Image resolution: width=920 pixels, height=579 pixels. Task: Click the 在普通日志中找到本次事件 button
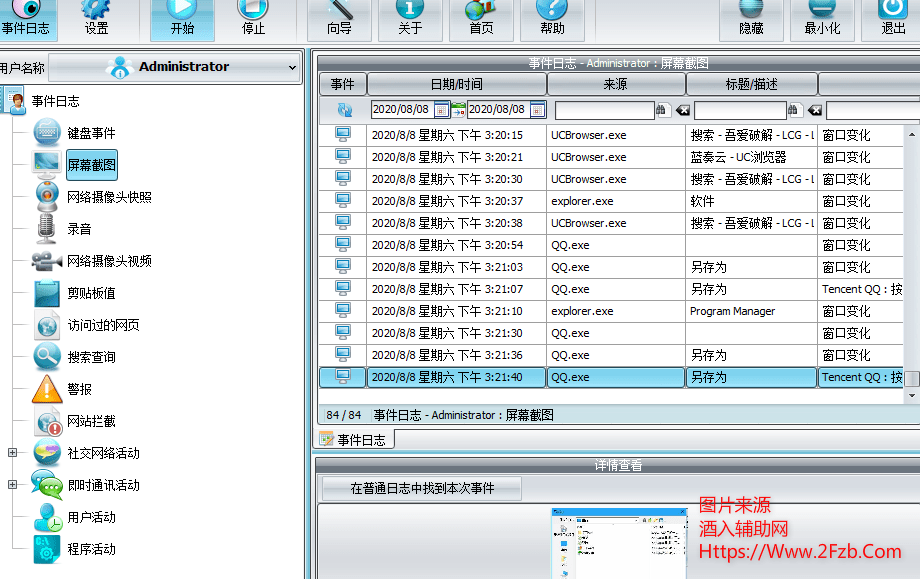[421, 489]
